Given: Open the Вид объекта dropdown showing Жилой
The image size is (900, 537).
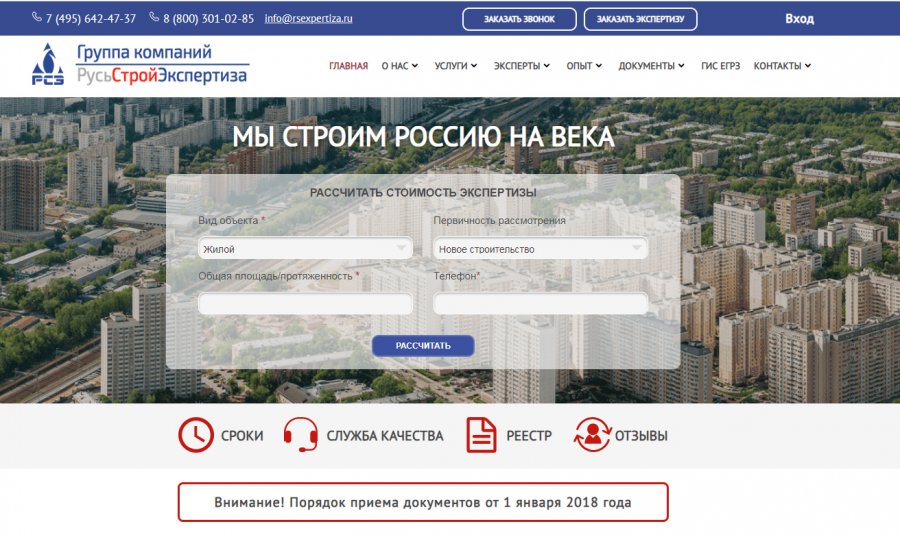Looking at the screenshot, I should tap(305, 249).
